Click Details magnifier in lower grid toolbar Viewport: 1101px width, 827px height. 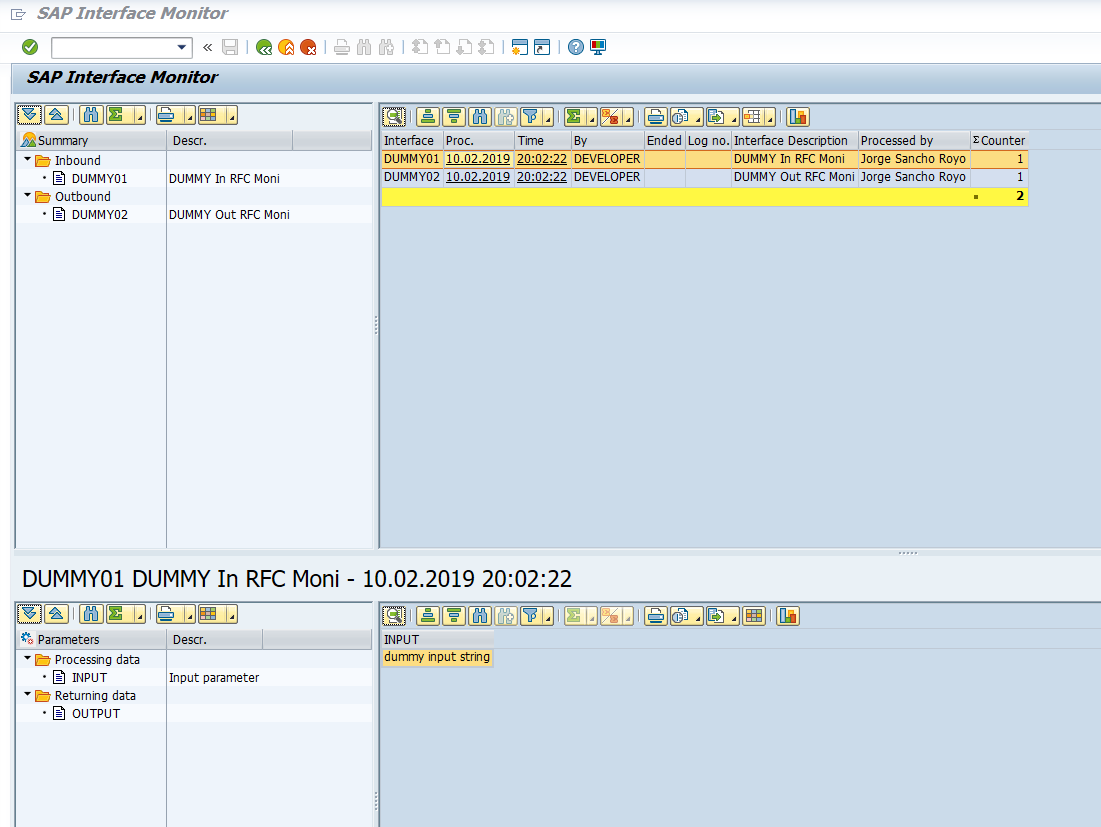coord(394,616)
